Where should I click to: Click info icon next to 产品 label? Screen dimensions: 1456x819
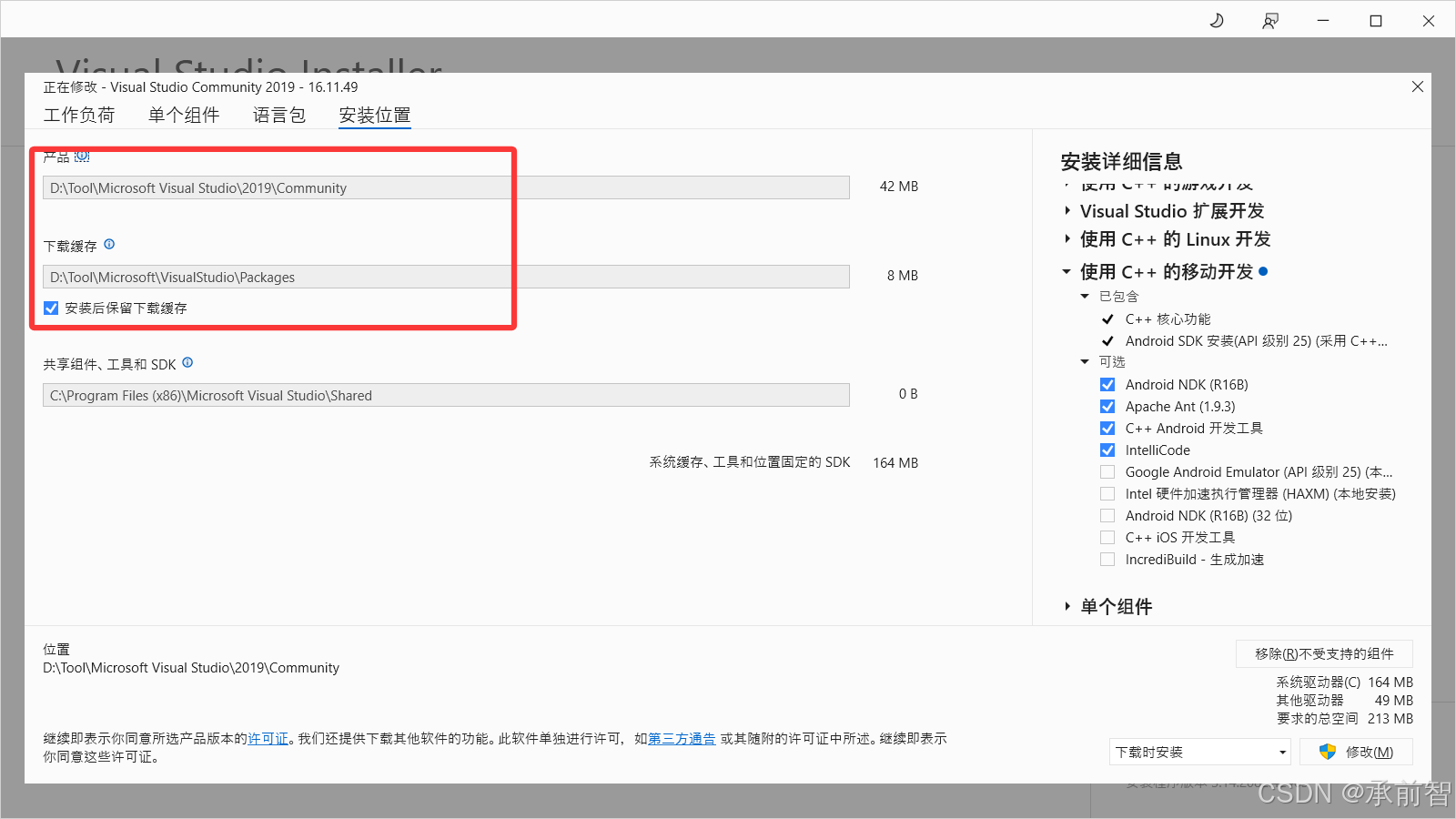coord(82,157)
